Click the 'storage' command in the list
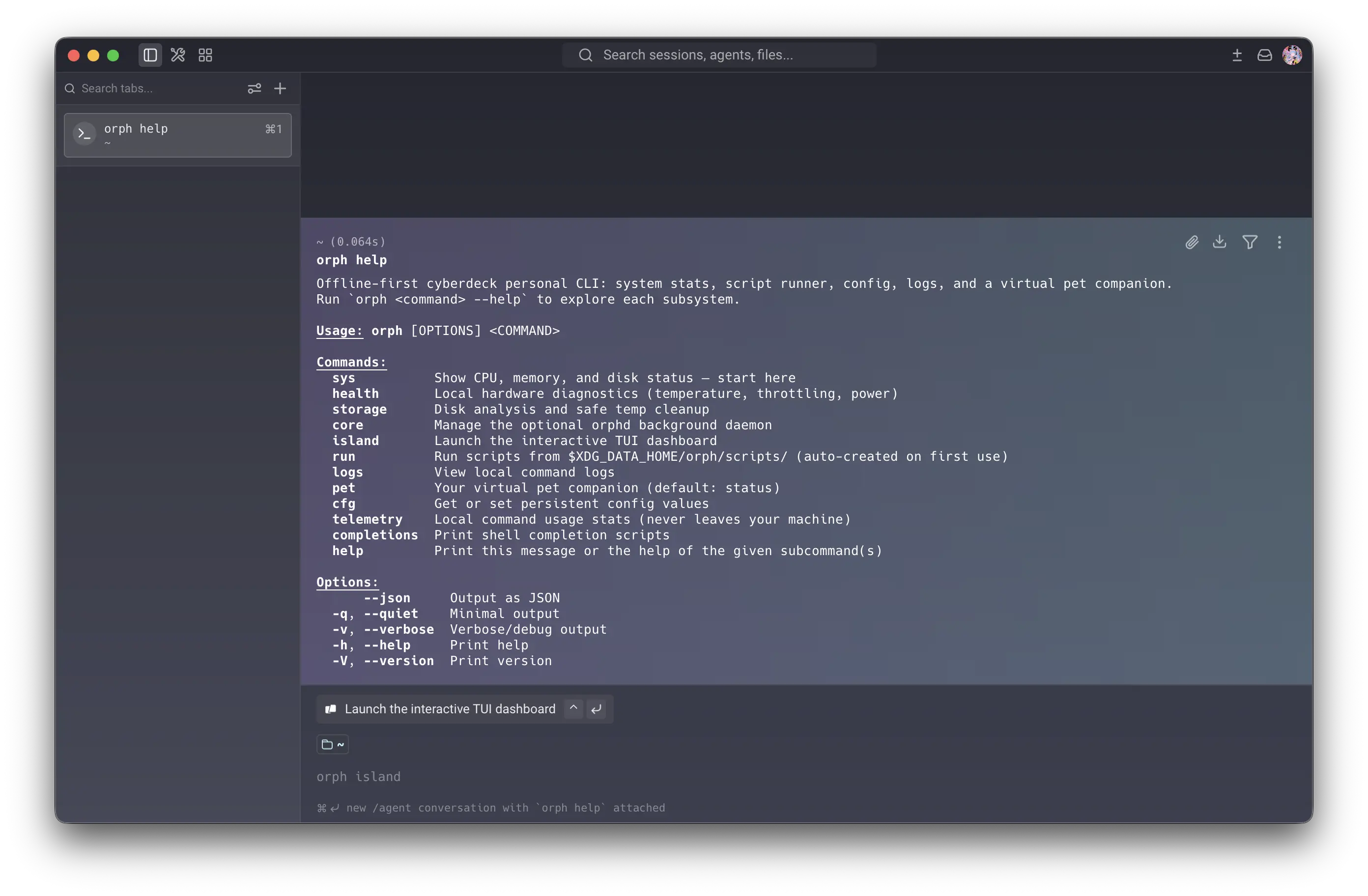1368x896 pixels. coord(359,409)
